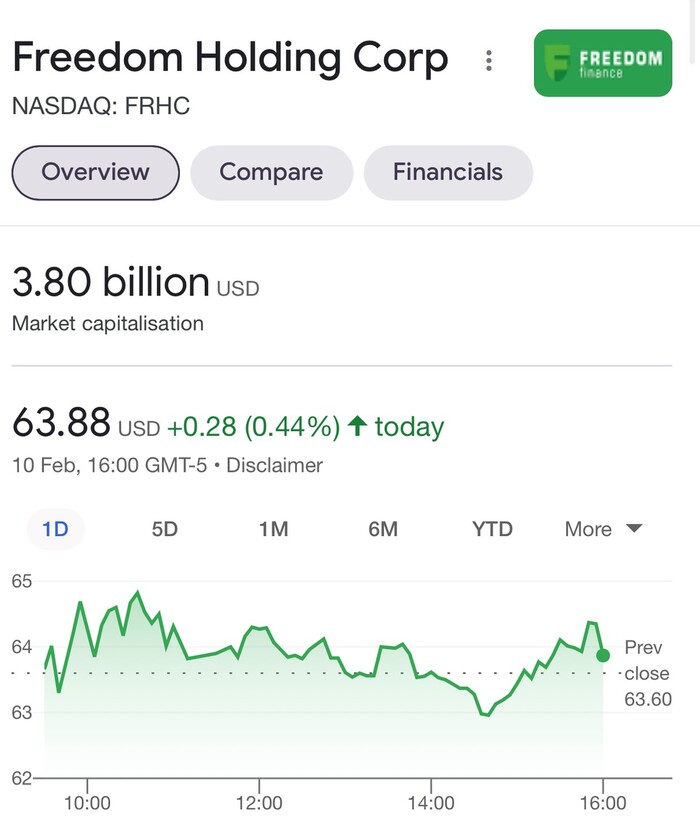Select the Overview tab
The width and height of the screenshot is (700, 840).
pos(95,172)
